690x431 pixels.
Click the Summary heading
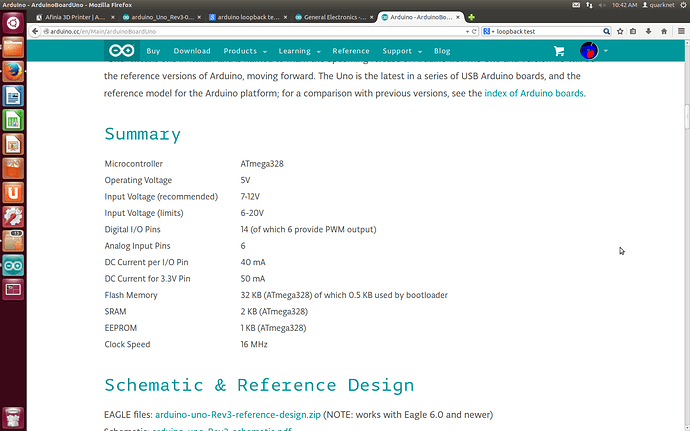143,134
